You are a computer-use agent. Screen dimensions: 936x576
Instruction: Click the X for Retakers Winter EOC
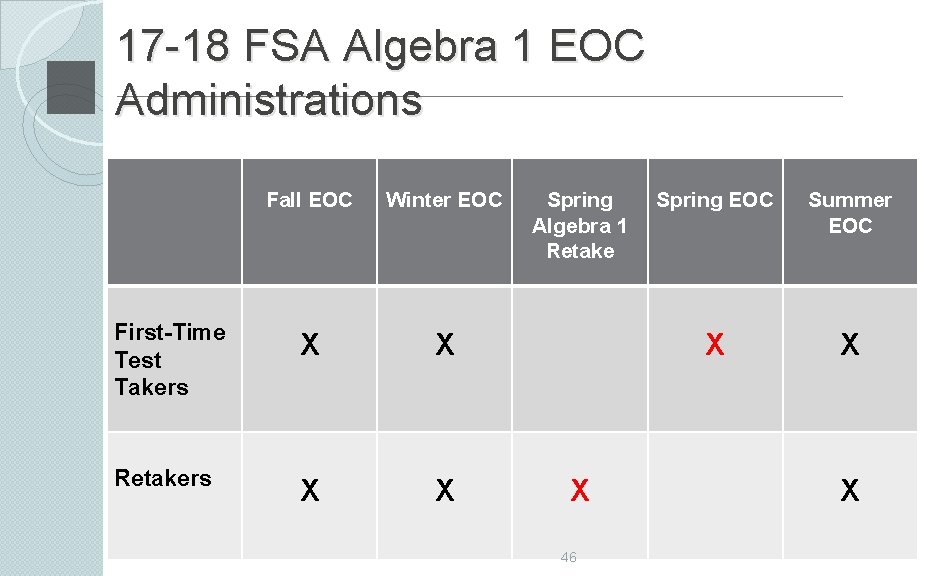[x=445, y=491]
